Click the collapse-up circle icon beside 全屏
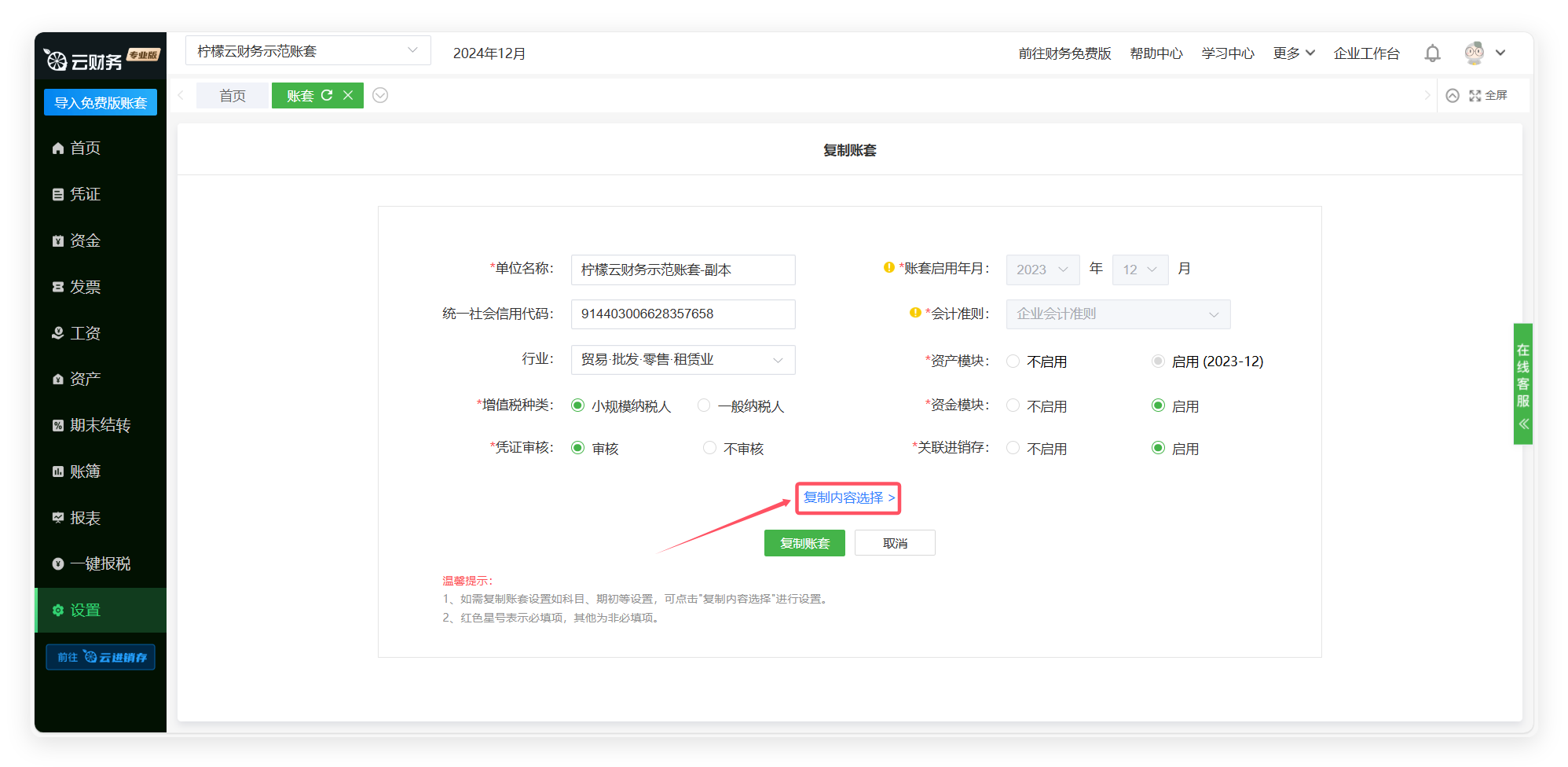This screenshot has height=767, width=1568. tap(1453, 95)
